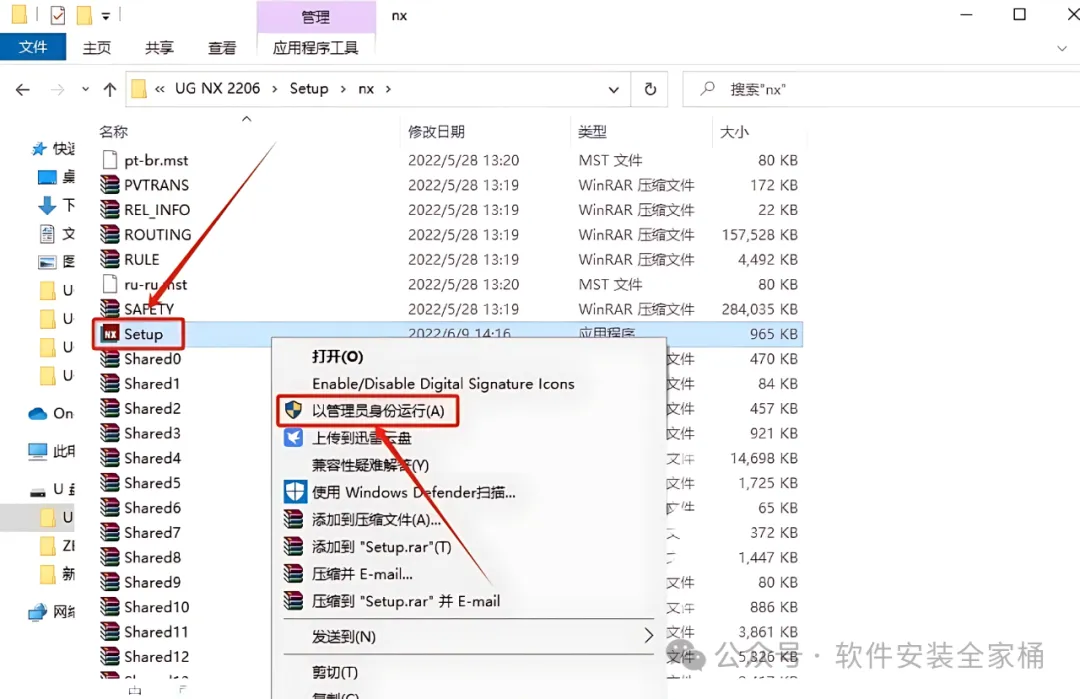Viewport: 1080px width, 699px height.
Task: Select the Shared8 archive
Action: point(152,557)
